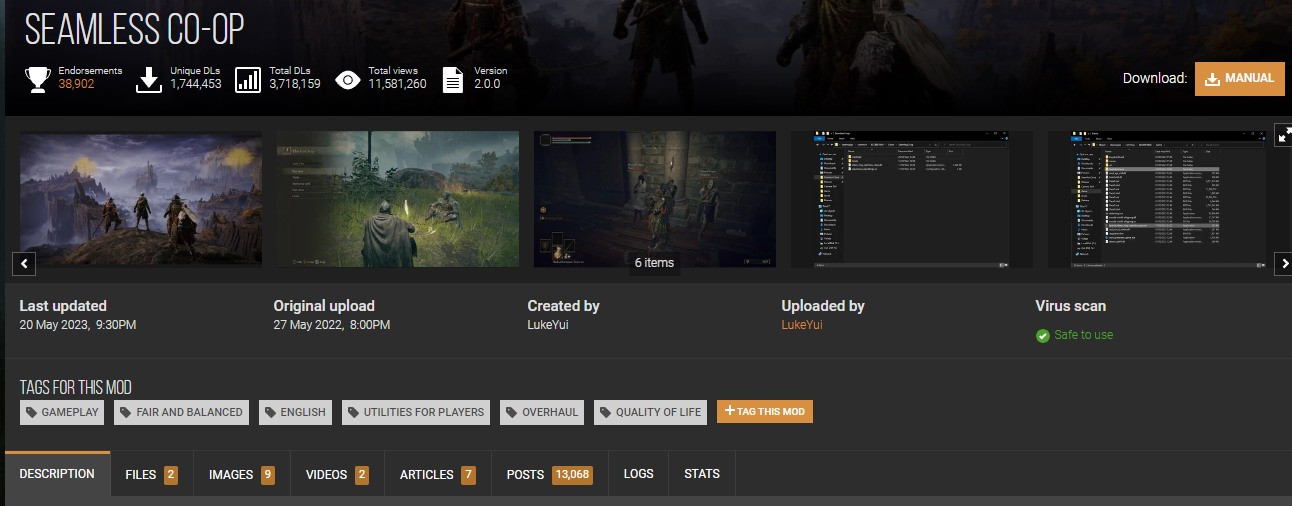Select the Fair and Balanced tag

181,412
